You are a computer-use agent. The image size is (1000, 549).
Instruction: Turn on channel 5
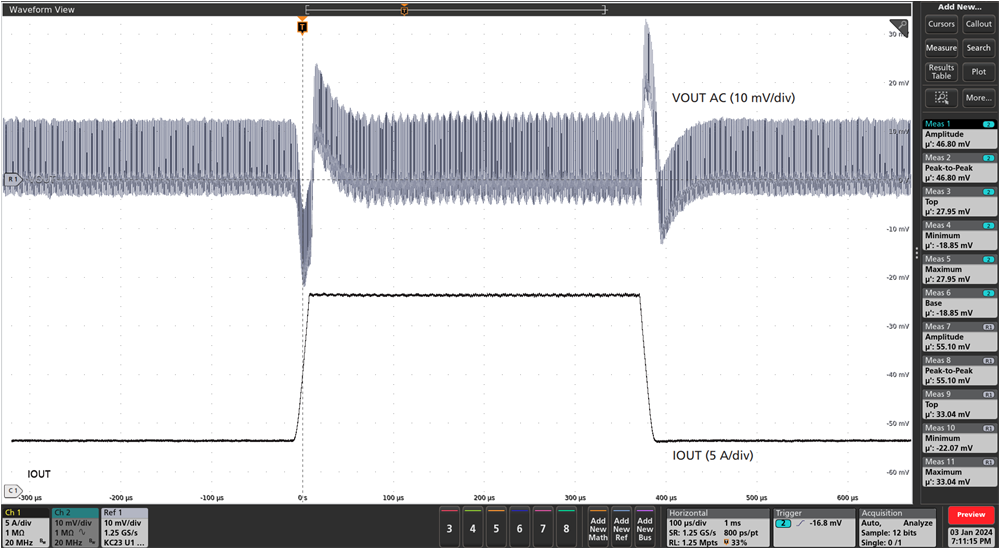point(496,527)
